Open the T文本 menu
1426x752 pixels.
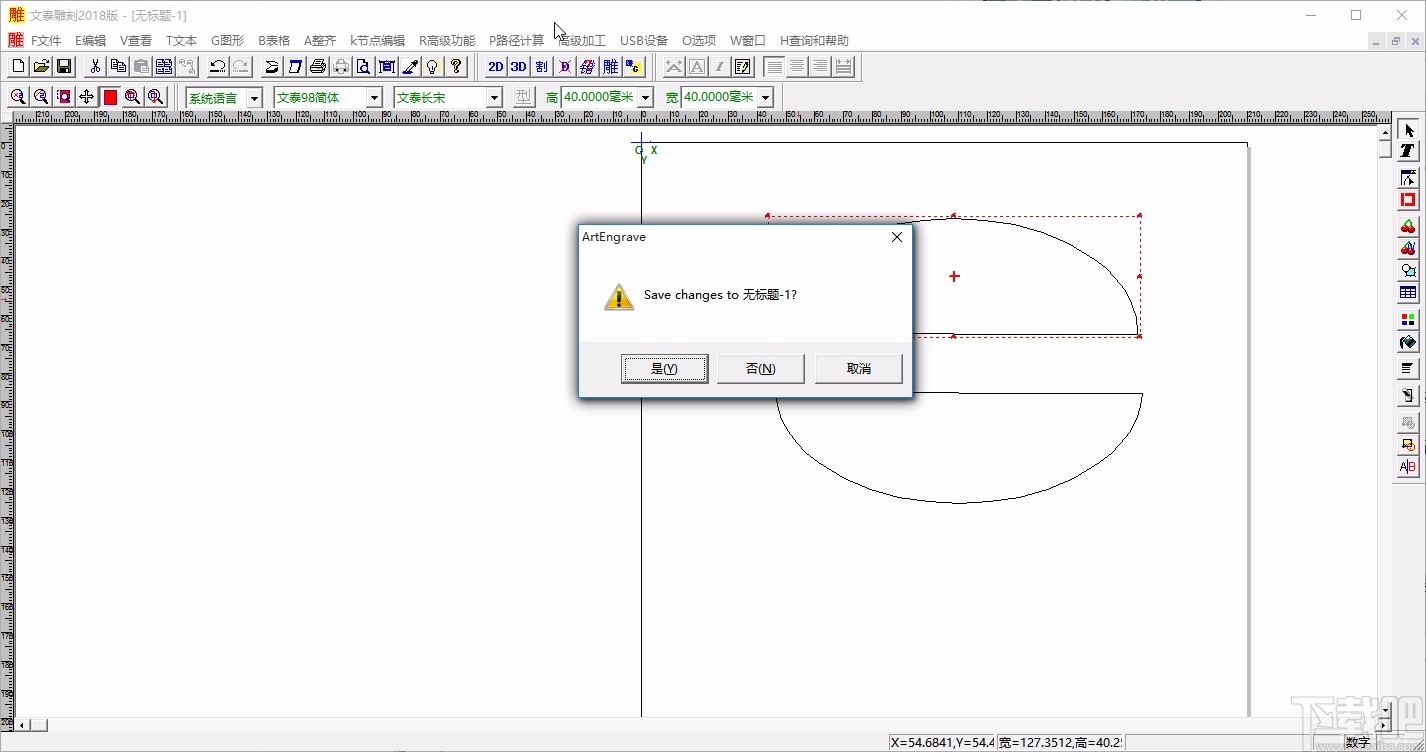click(x=181, y=41)
